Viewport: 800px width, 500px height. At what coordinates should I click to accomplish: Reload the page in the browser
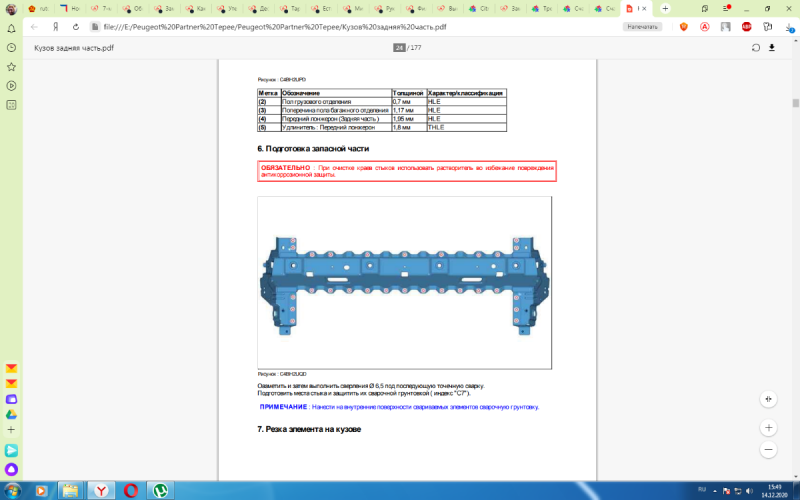pos(75,27)
